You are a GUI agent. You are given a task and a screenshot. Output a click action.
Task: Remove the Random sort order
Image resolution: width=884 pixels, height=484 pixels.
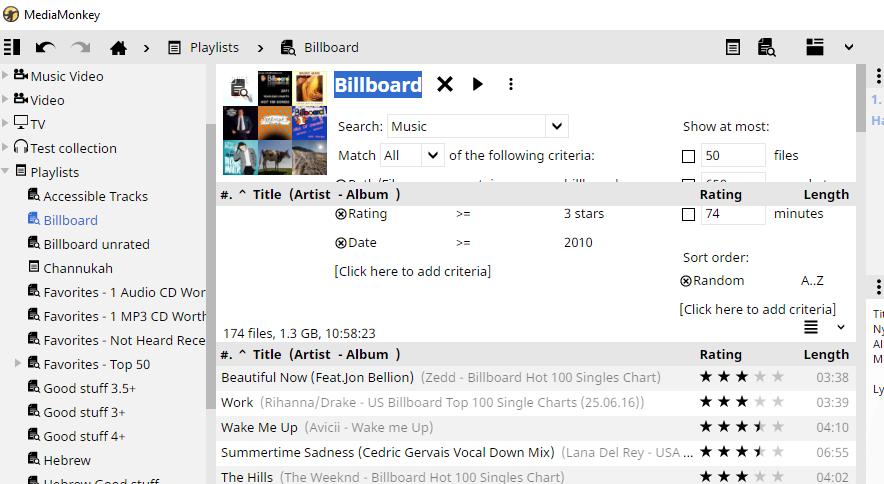point(686,282)
